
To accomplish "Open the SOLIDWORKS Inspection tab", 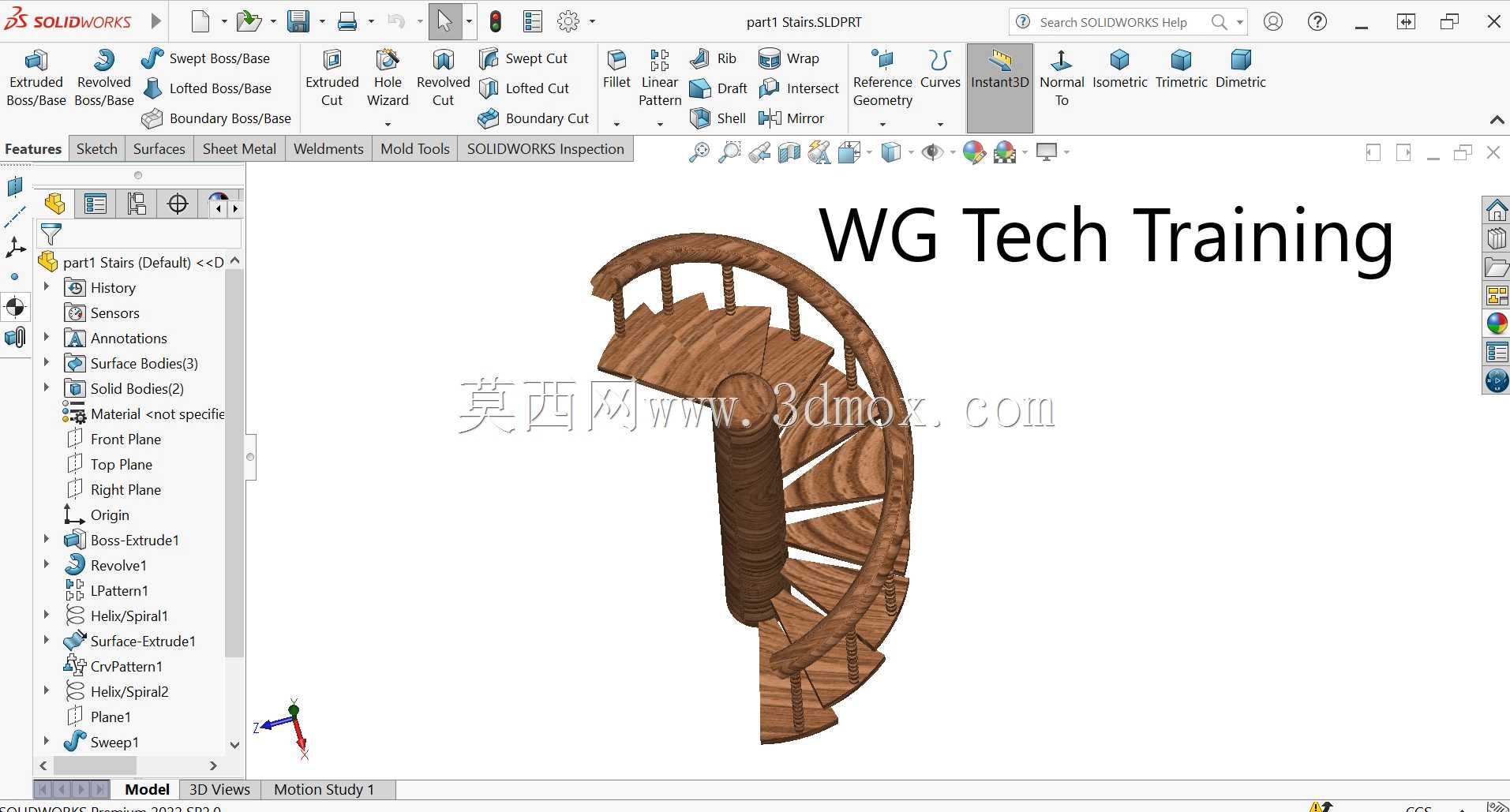I will [545, 149].
